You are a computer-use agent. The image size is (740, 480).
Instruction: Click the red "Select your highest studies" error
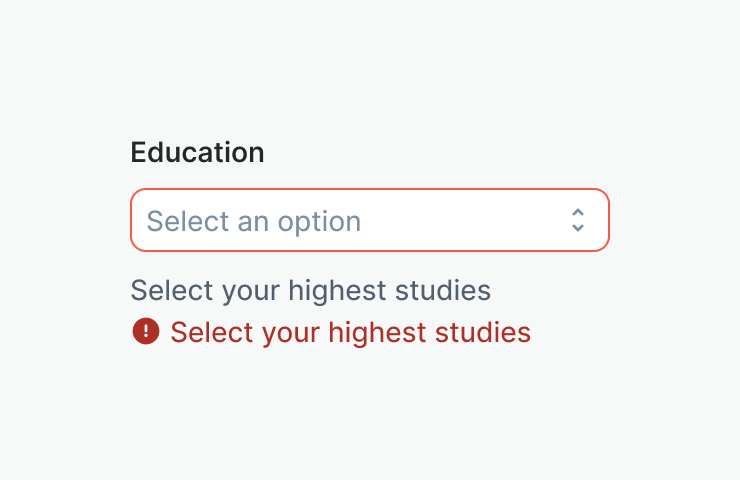350,332
